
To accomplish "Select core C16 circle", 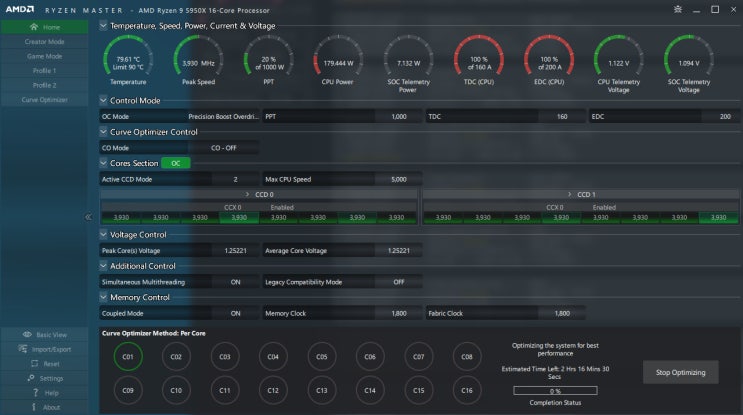I will point(467,390).
